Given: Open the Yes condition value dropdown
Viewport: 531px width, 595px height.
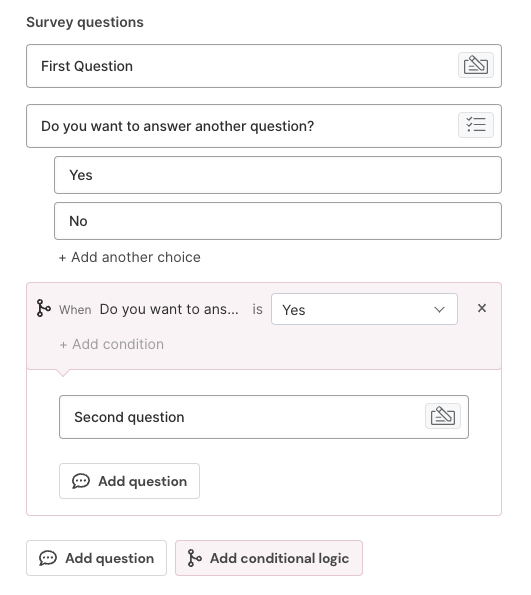Looking at the screenshot, I should (364, 309).
